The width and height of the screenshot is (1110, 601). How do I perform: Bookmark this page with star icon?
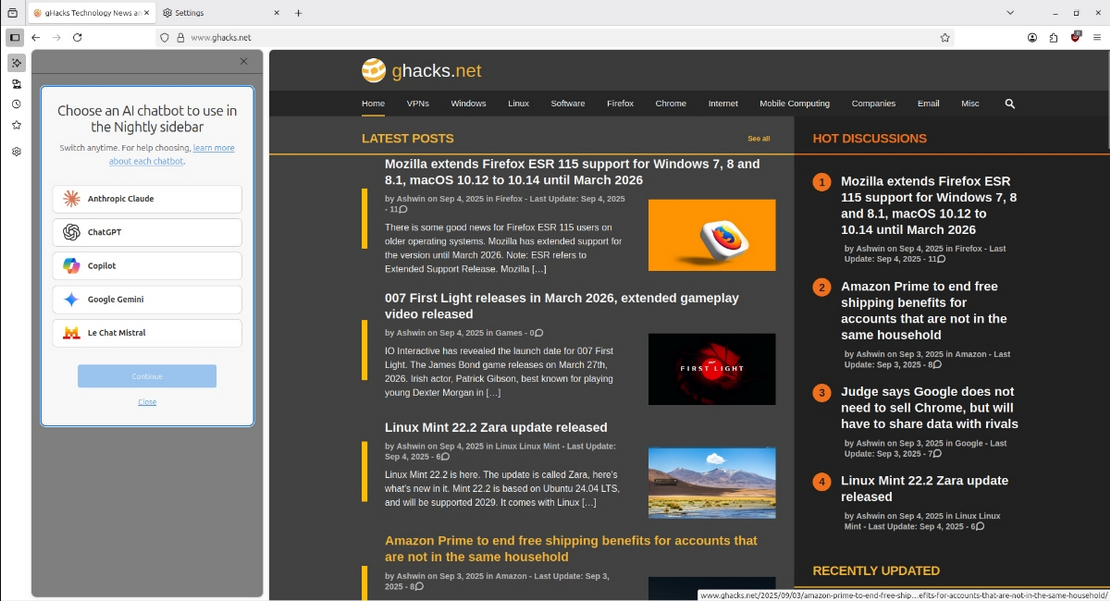tap(944, 38)
